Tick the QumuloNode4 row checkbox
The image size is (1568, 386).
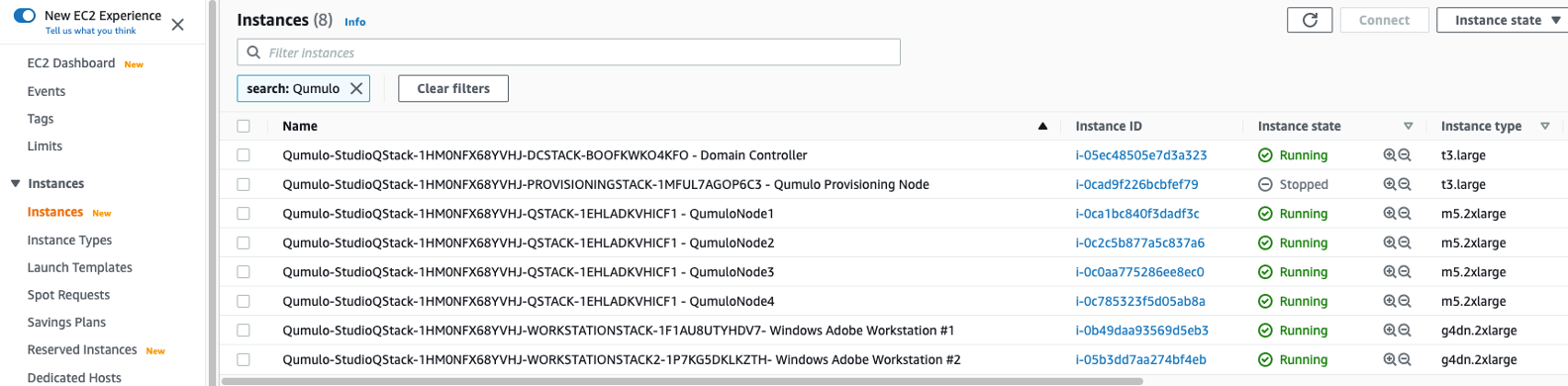coord(244,301)
